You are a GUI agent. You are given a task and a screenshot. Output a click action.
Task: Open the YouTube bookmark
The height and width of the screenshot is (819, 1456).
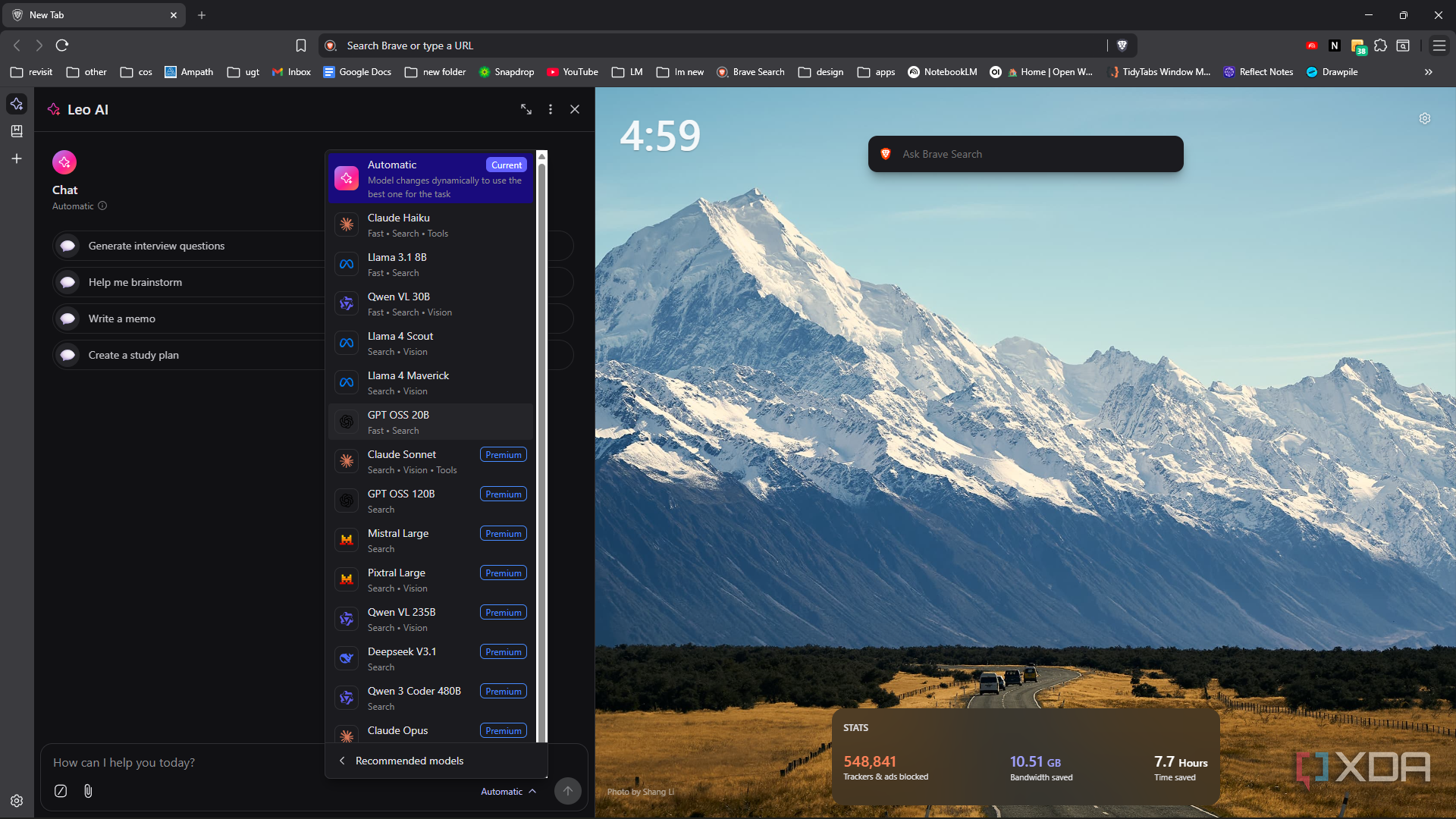point(573,72)
